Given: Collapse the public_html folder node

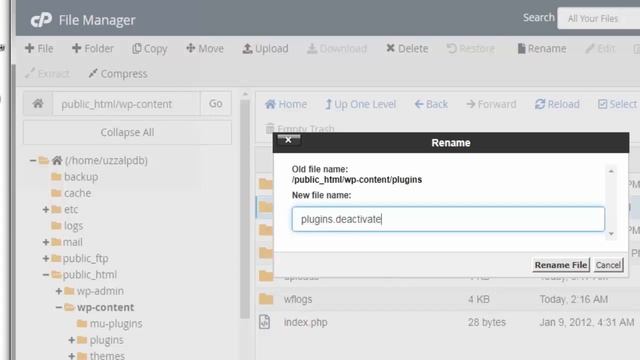Looking at the screenshot, I should coord(46,275).
